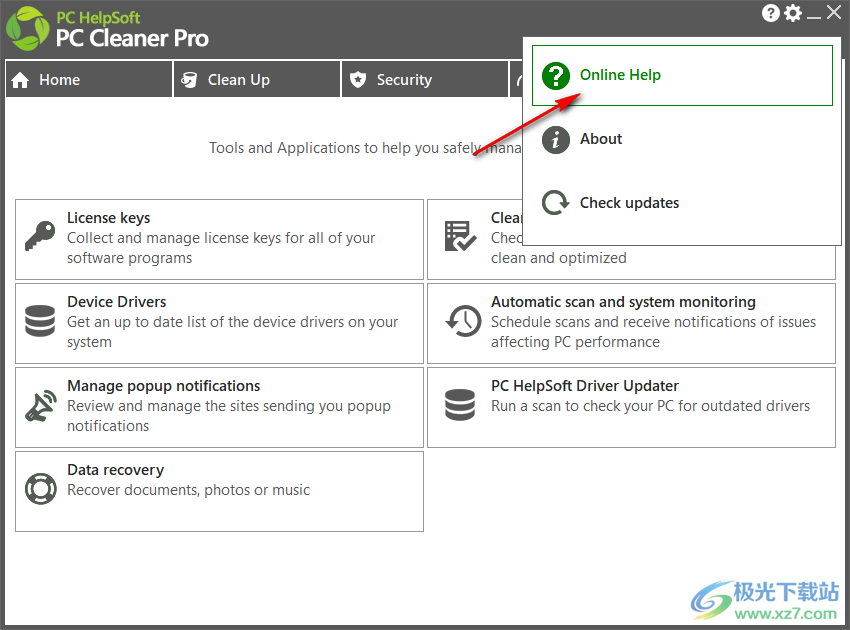
Task: Click the Automatic scan clock history icon
Action: point(463,320)
